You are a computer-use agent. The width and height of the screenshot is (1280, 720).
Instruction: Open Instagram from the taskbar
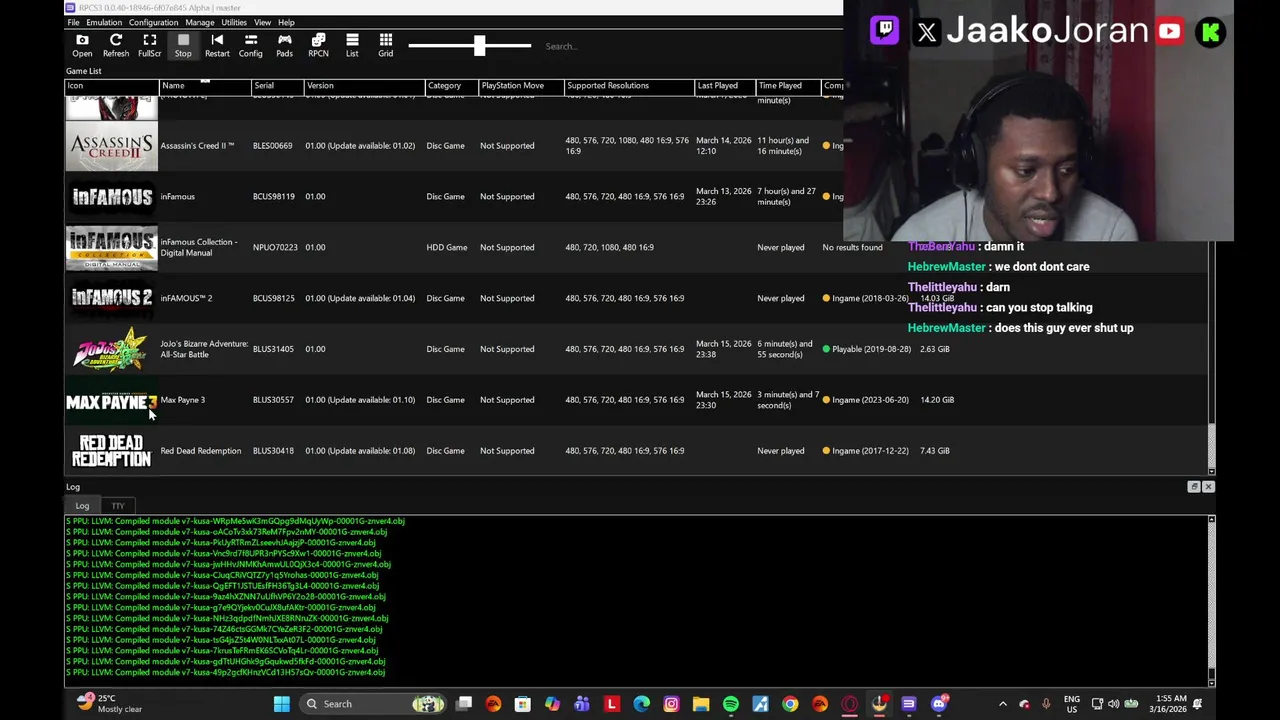coord(671,704)
